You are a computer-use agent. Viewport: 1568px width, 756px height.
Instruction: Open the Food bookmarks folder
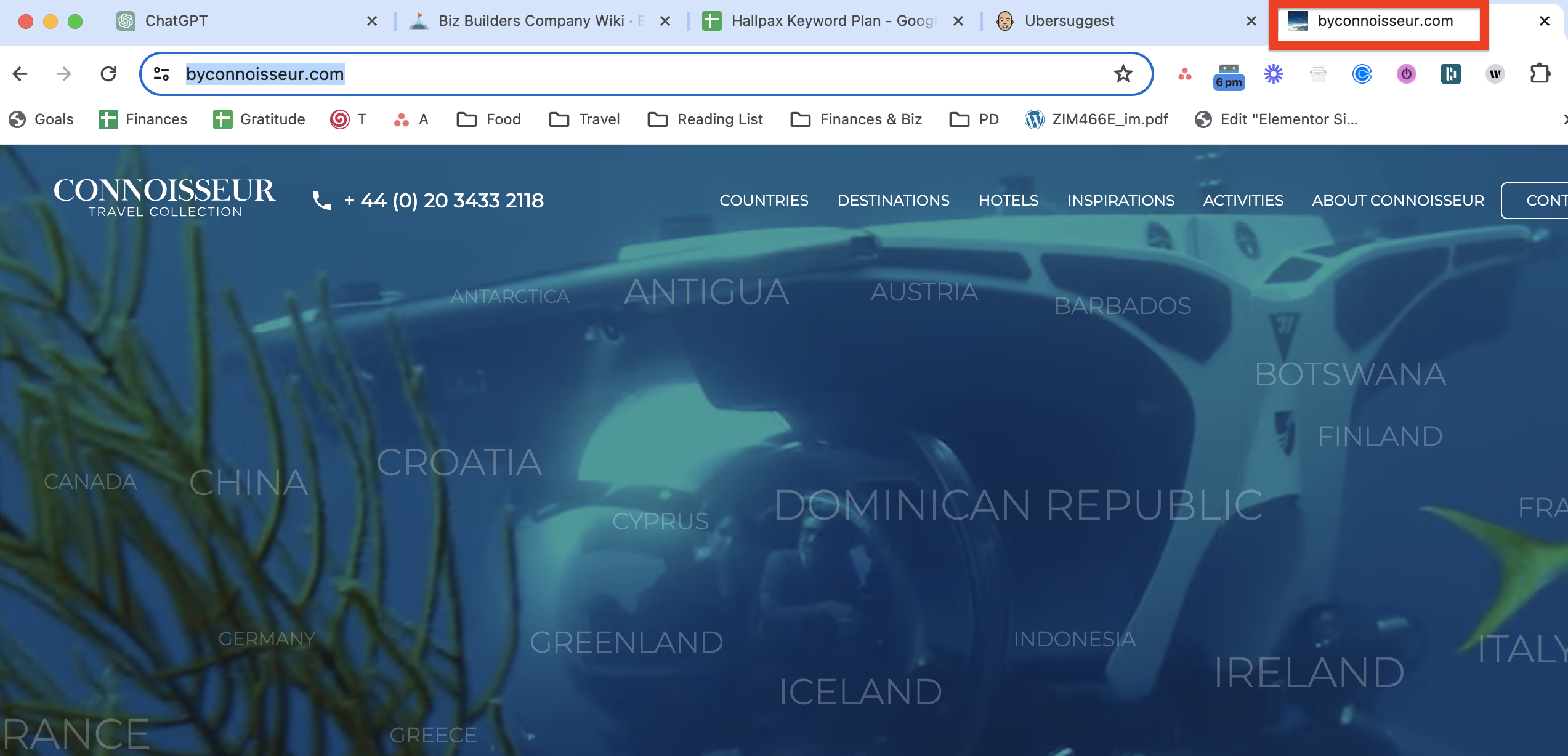tap(489, 119)
